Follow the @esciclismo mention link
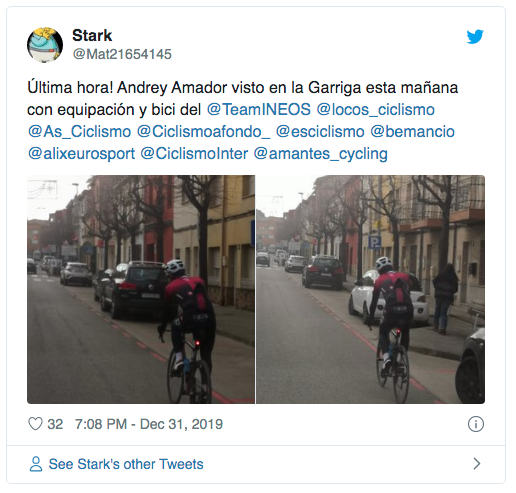The height and width of the screenshot is (493, 516). pos(320,132)
